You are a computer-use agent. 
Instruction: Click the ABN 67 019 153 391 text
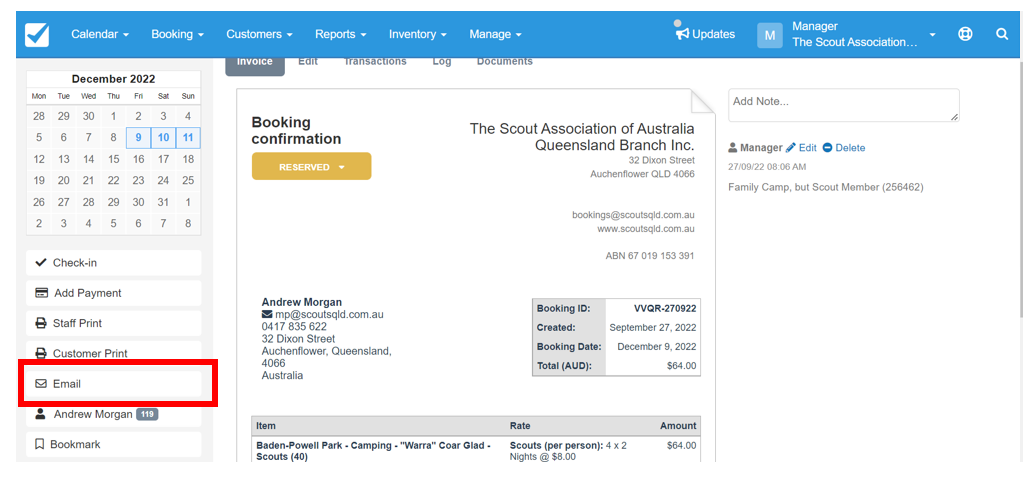650,257
